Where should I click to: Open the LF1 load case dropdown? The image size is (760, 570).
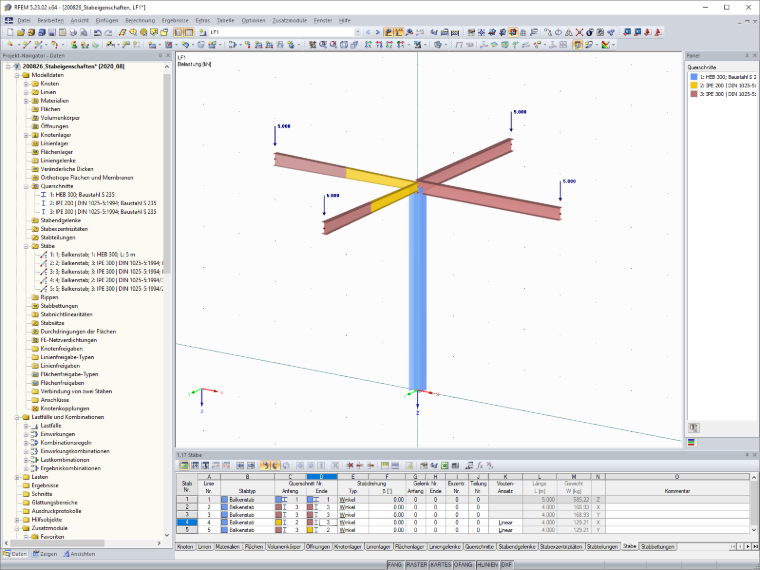(358, 32)
